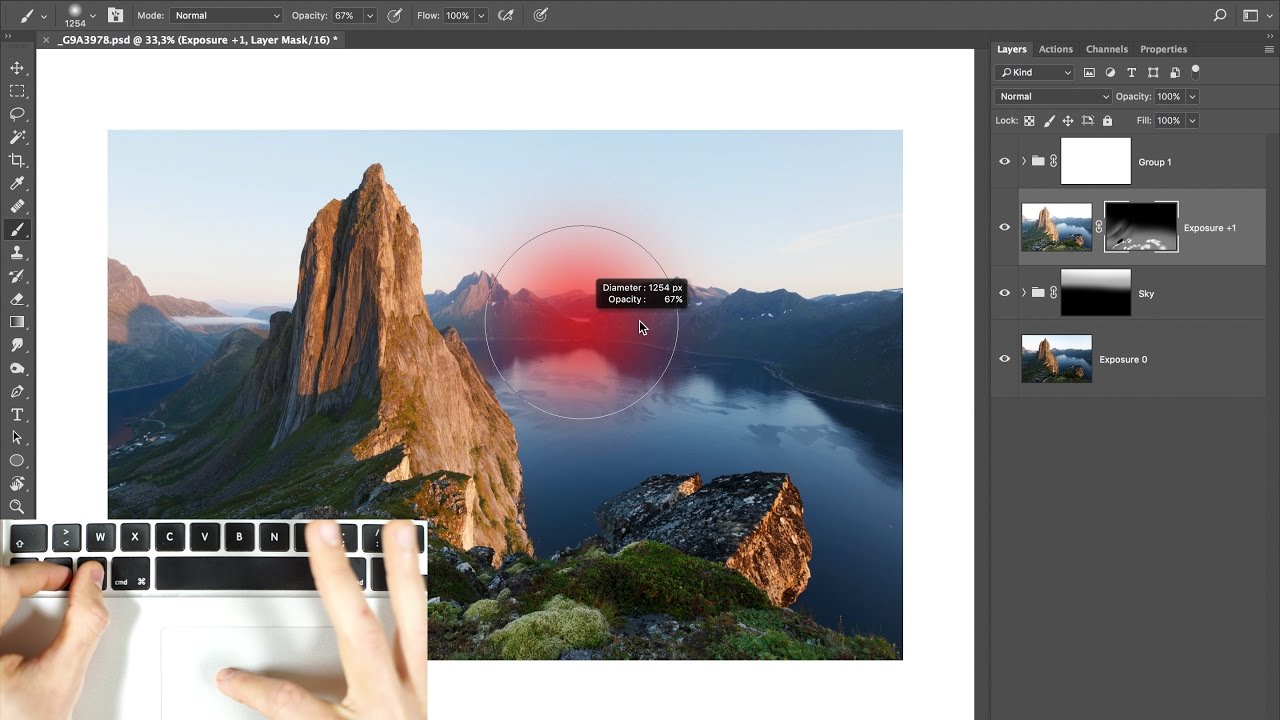The width and height of the screenshot is (1280, 720).
Task: Select the Clone Stamp tool
Action: point(17,253)
